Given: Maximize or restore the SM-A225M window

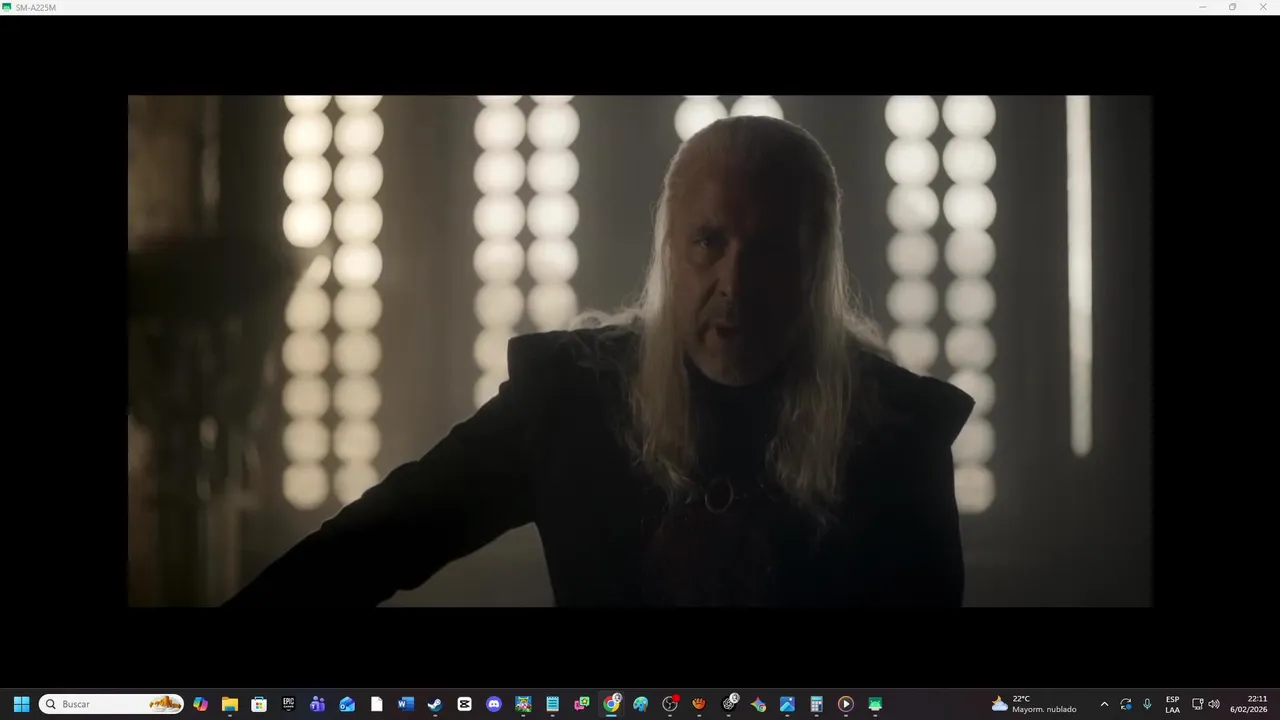Looking at the screenshot, I should tap(1232, 7).
